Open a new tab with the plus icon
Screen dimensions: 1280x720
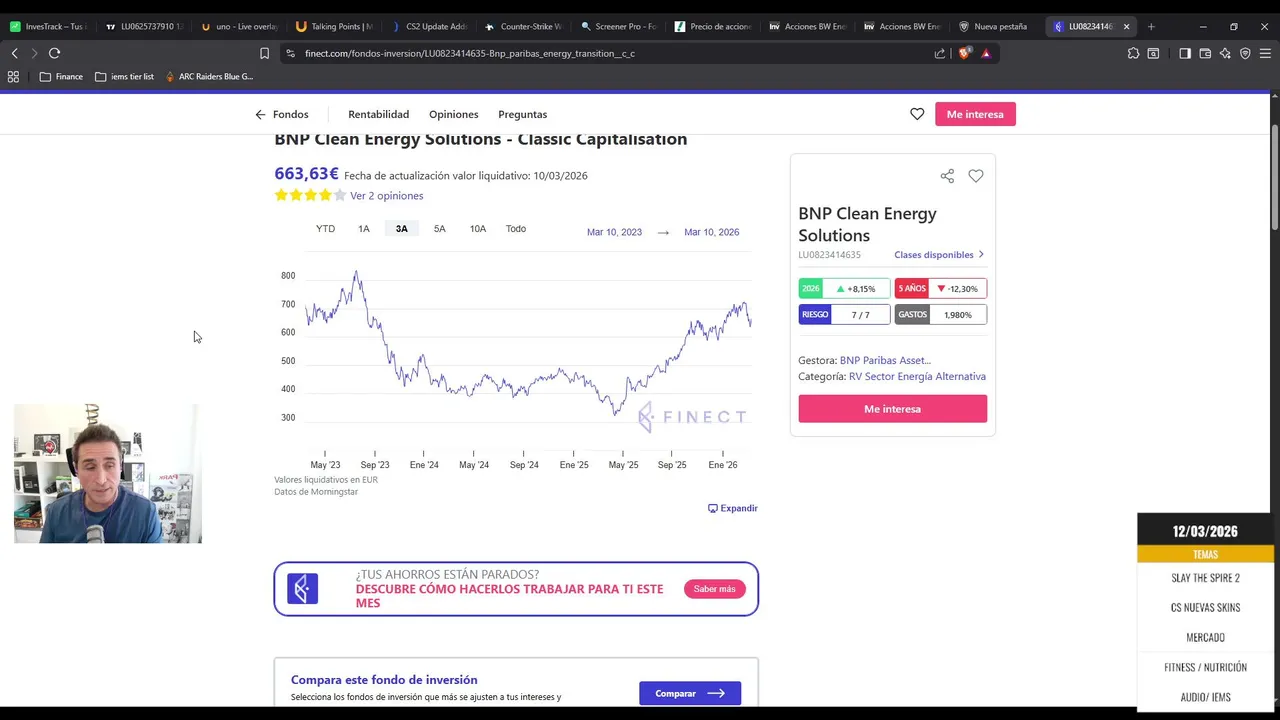click(x=1151, y=26)
